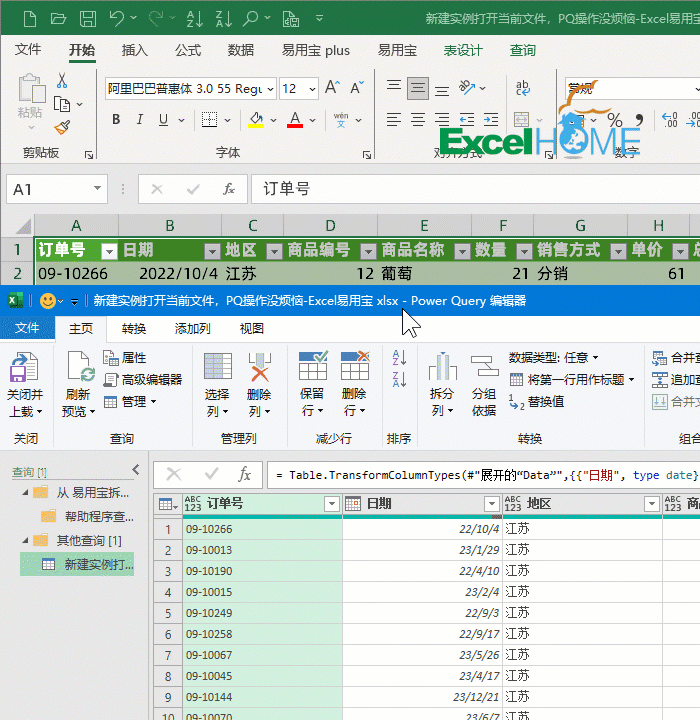This screenshot has width=700, height=720.
Task: Increase font size with larger A
Action: tap(333, 87)
